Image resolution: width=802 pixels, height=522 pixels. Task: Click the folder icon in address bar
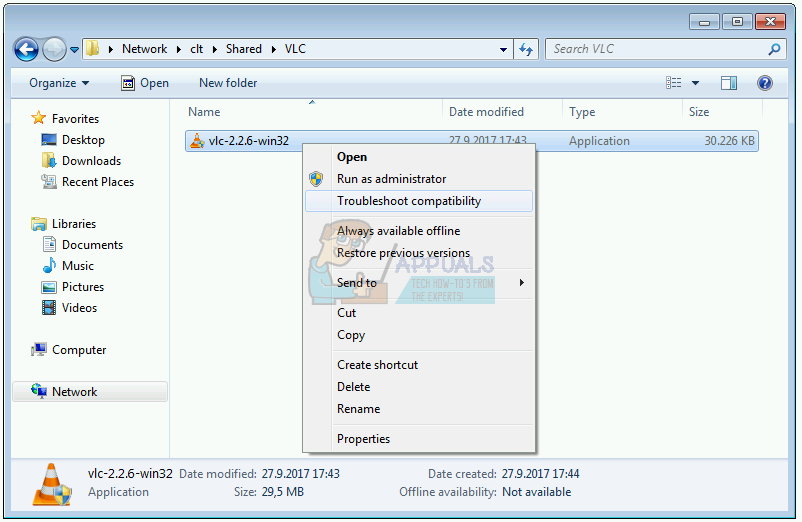pos(93,49)
